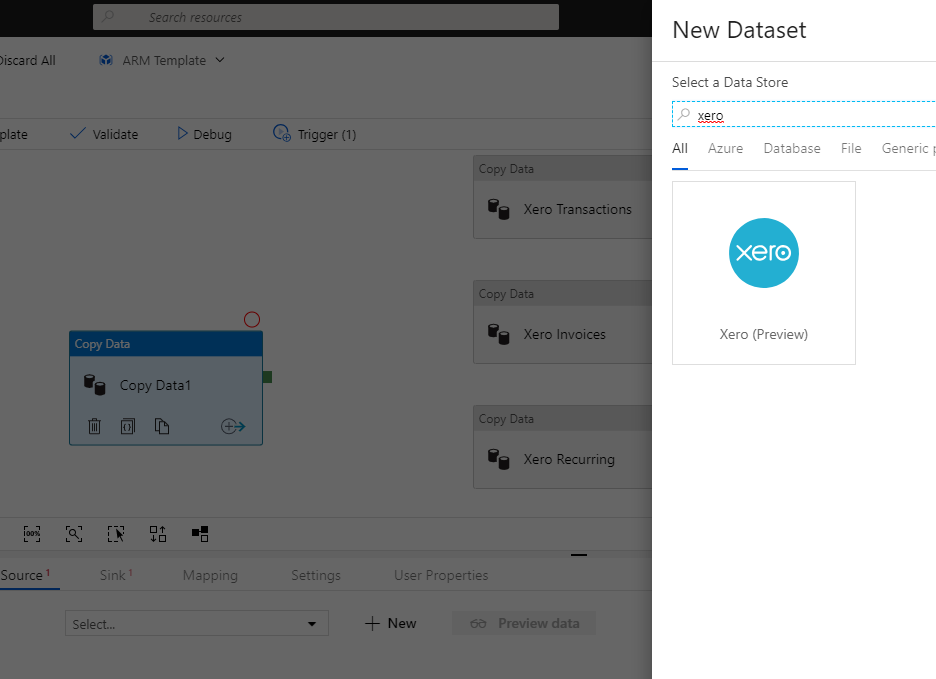Screen dimensions: 936x679
Task: Switch to the Database data store tab
Action: 792,149
